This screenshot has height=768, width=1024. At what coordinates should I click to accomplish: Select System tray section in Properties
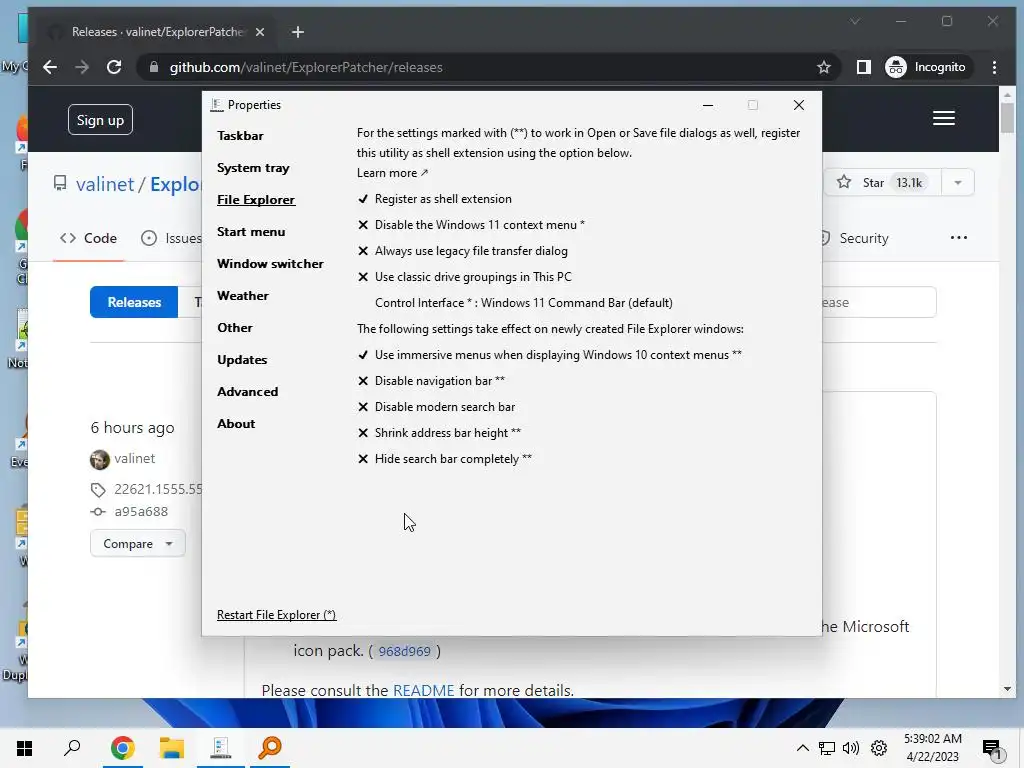(253, 168)
